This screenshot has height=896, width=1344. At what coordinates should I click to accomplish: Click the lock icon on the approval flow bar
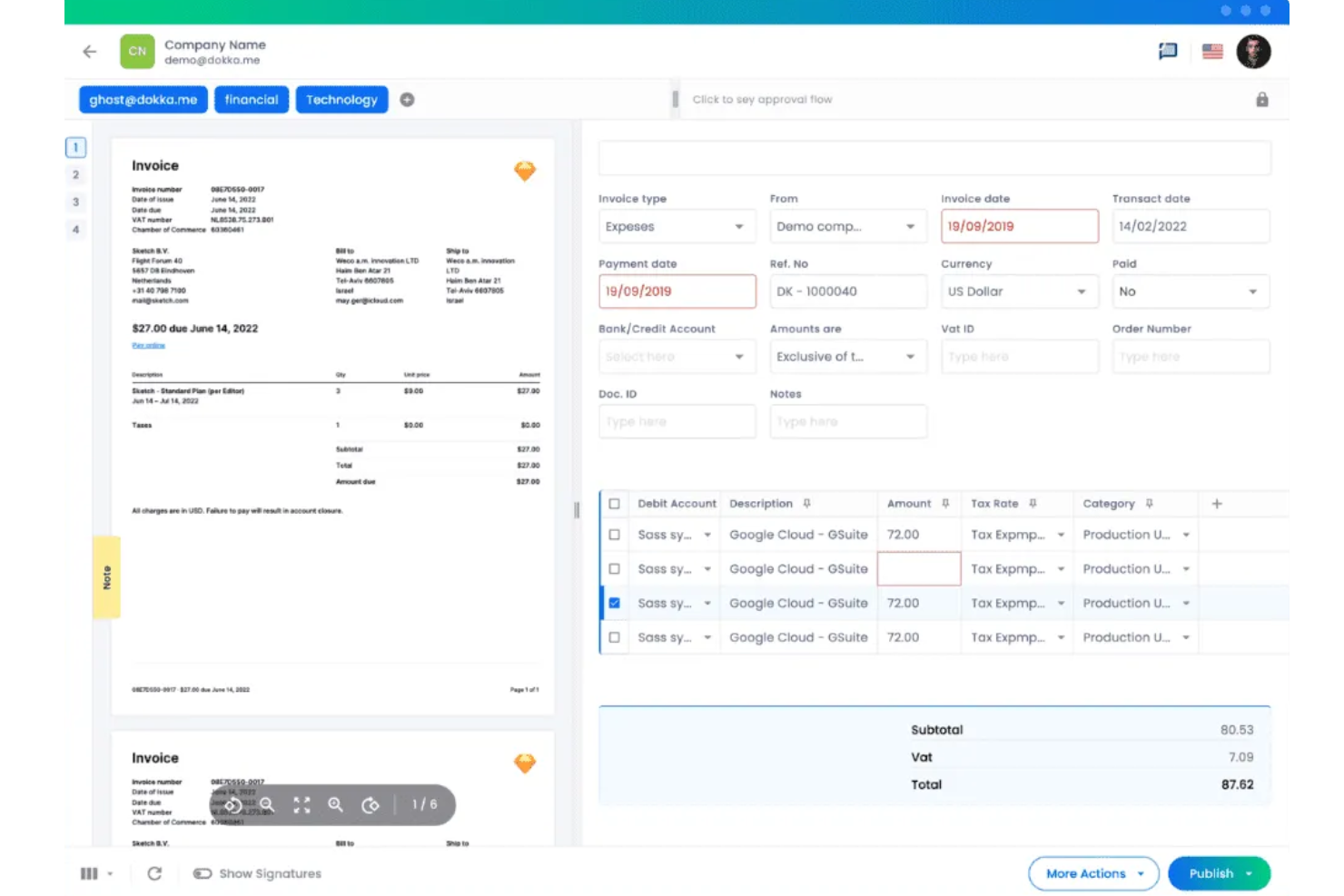(1261, 99)
